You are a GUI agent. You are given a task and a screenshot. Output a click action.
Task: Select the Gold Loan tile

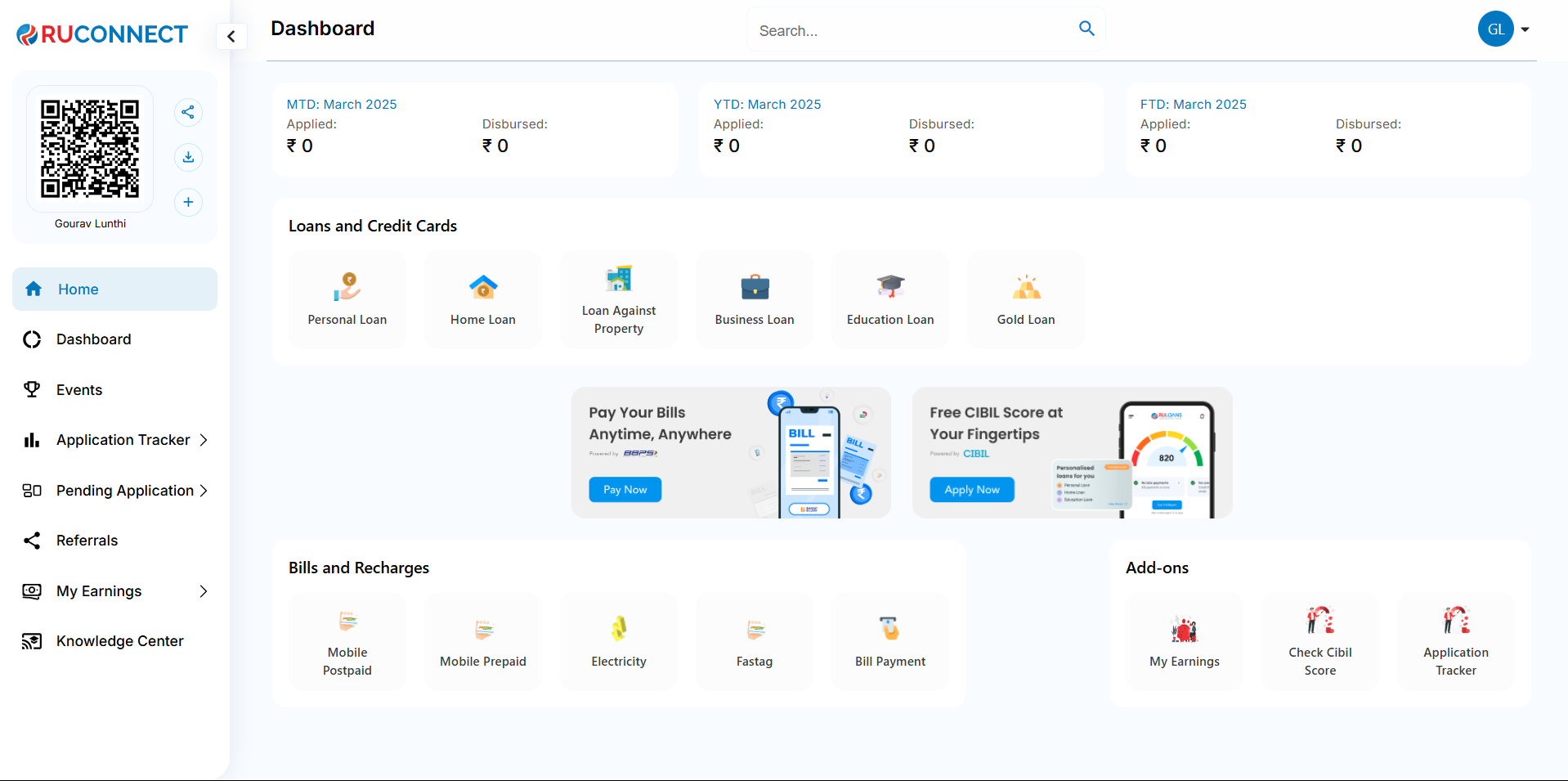(1025, 299)
